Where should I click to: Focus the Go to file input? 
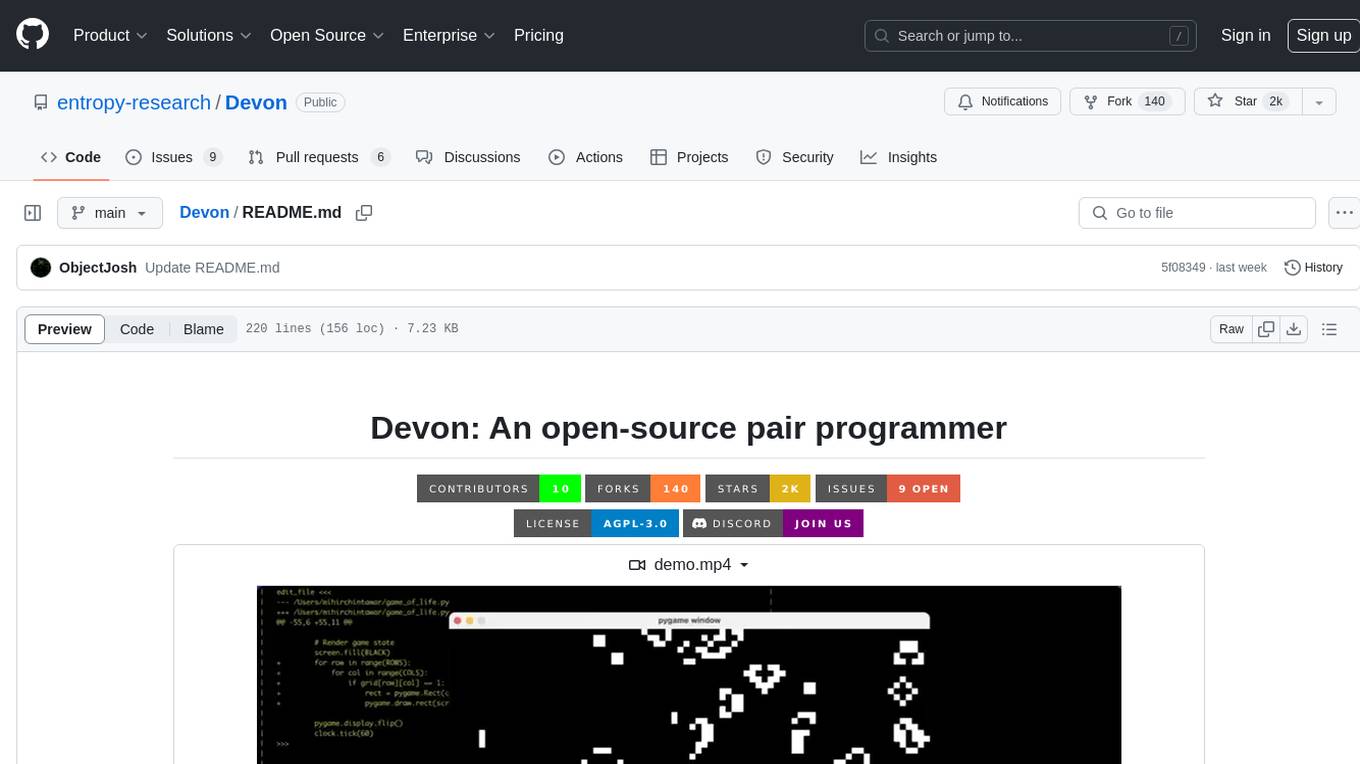[1197, 213]
